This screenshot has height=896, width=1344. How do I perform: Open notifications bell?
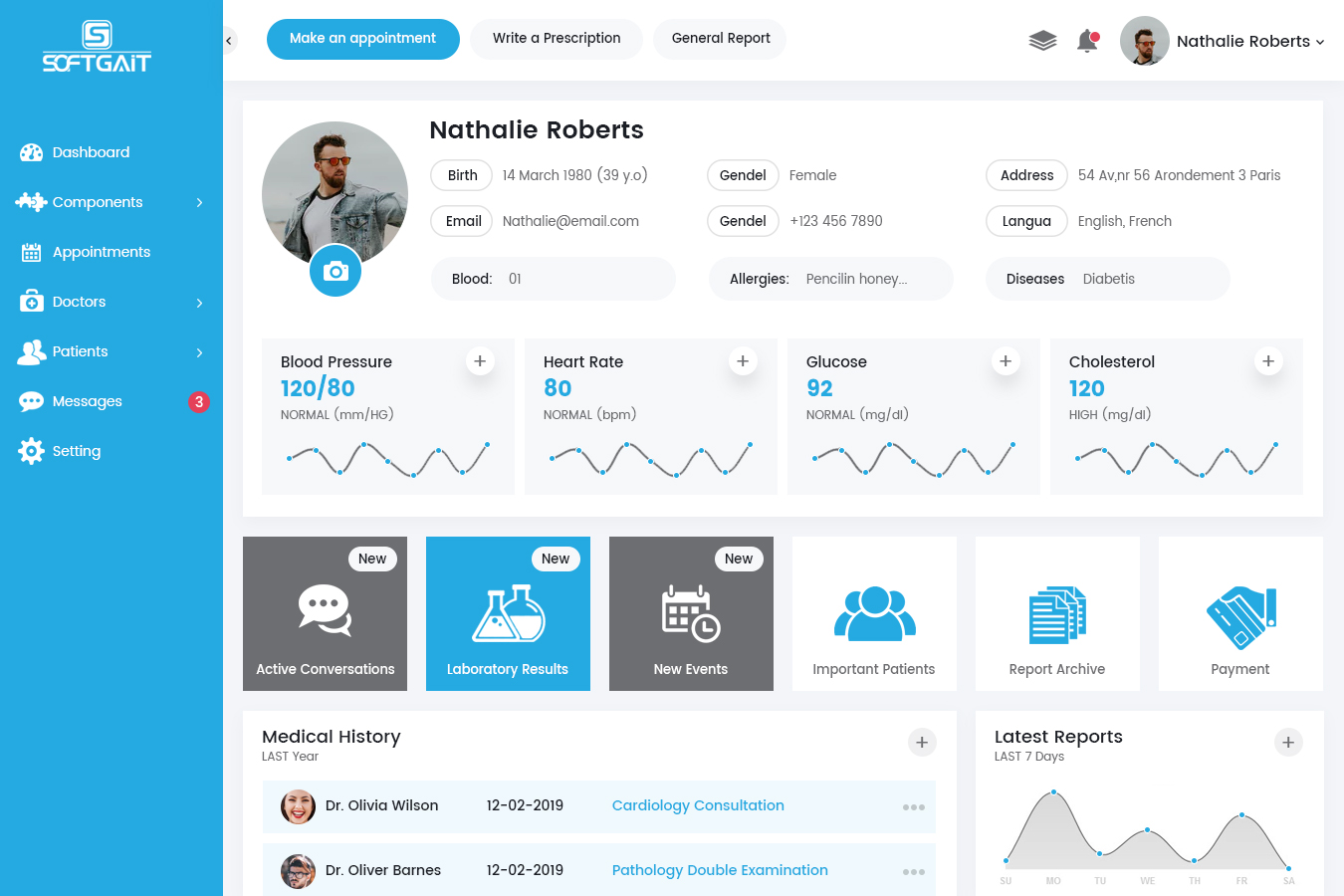click(x=1087, y=41)
